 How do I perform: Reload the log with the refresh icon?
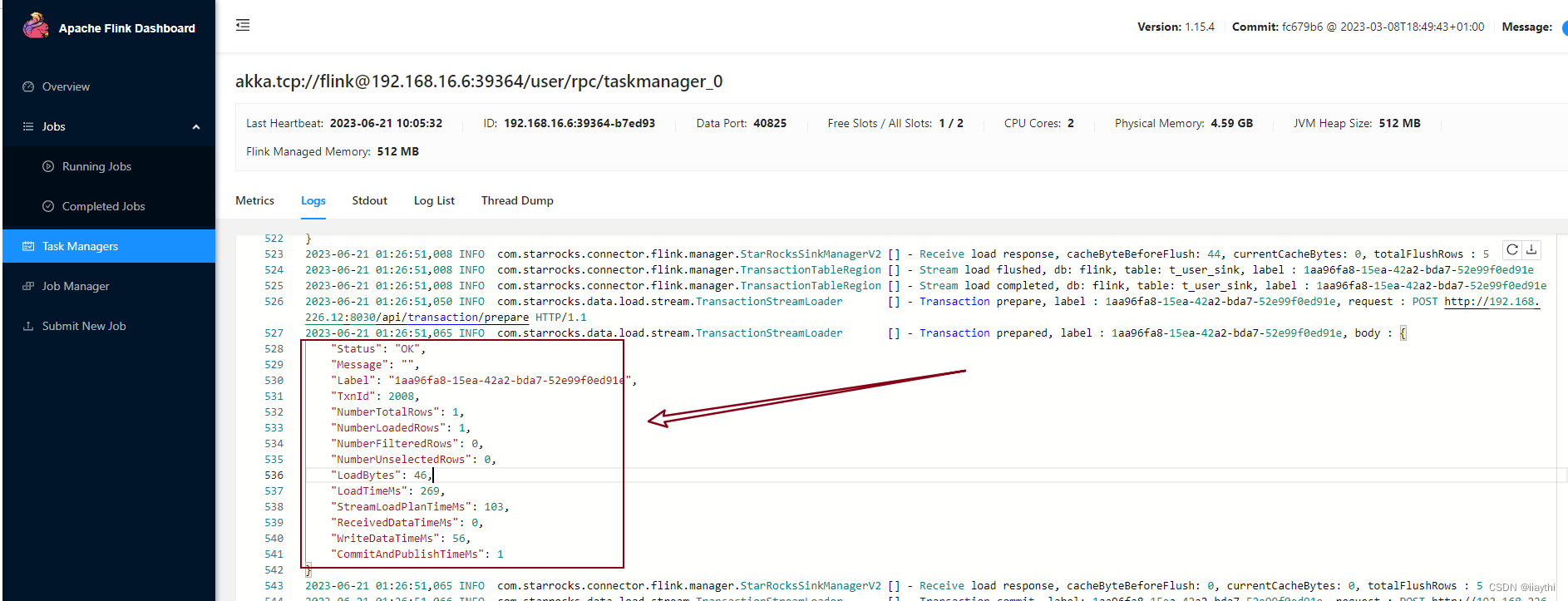pyautogui.click(x=1512, y=249)
